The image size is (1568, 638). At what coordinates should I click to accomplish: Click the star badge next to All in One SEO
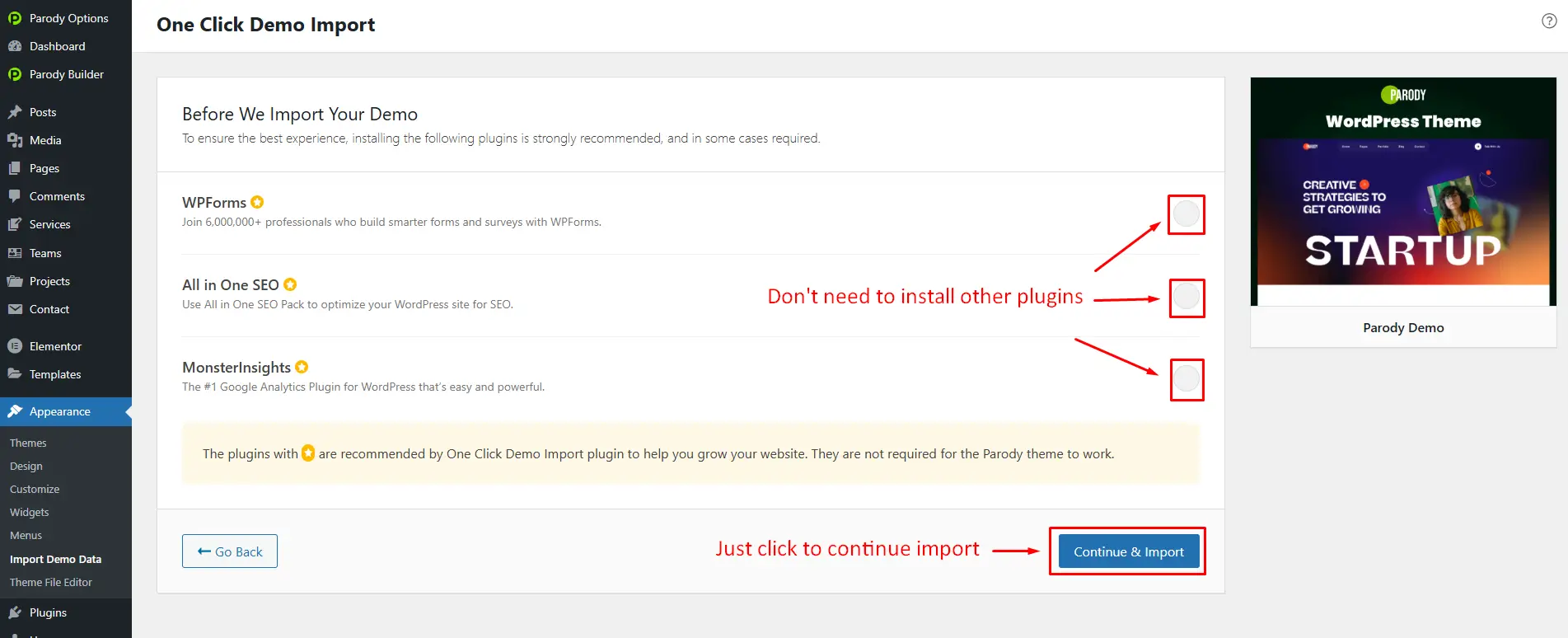[290, 284]
